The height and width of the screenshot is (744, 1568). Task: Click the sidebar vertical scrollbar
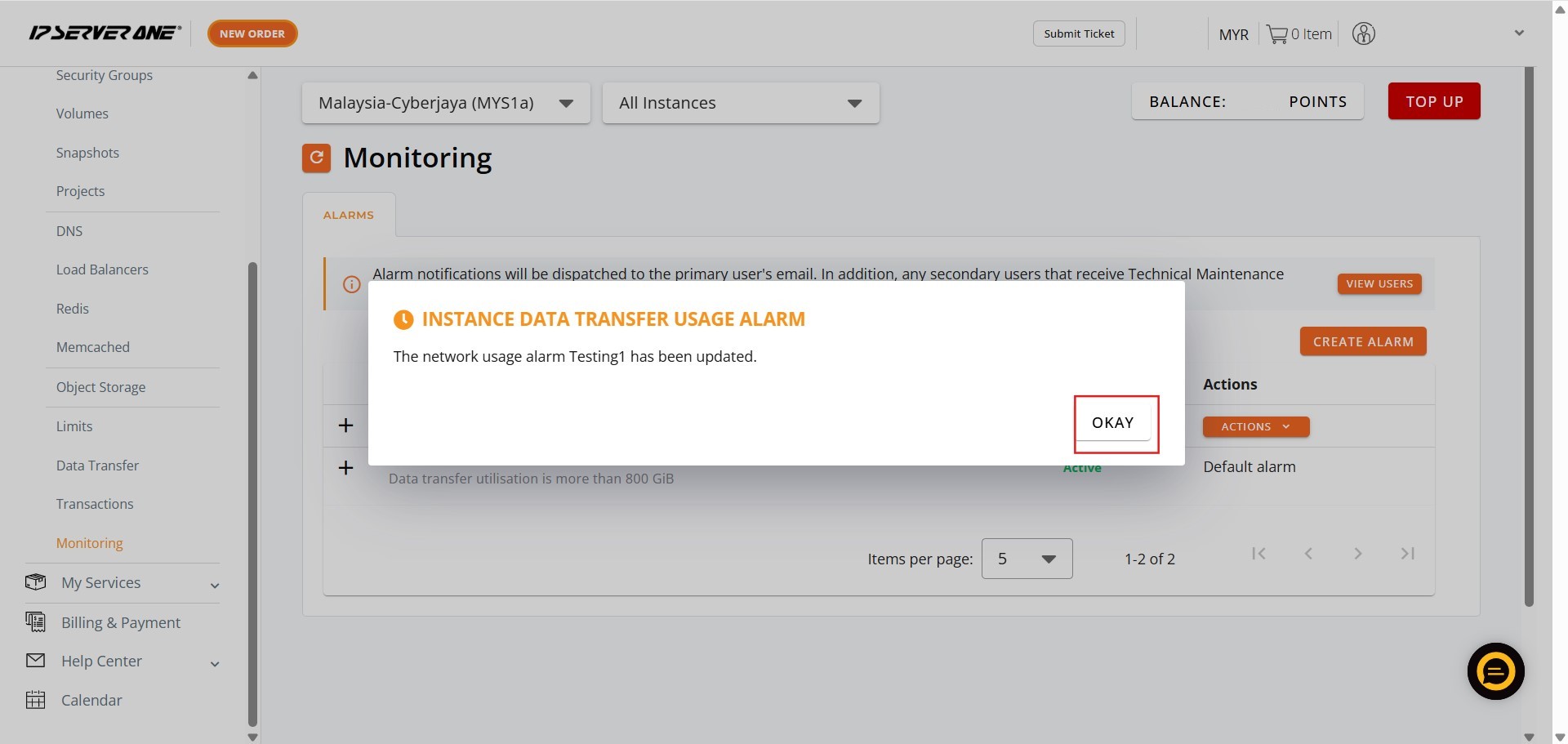point(252,490)
